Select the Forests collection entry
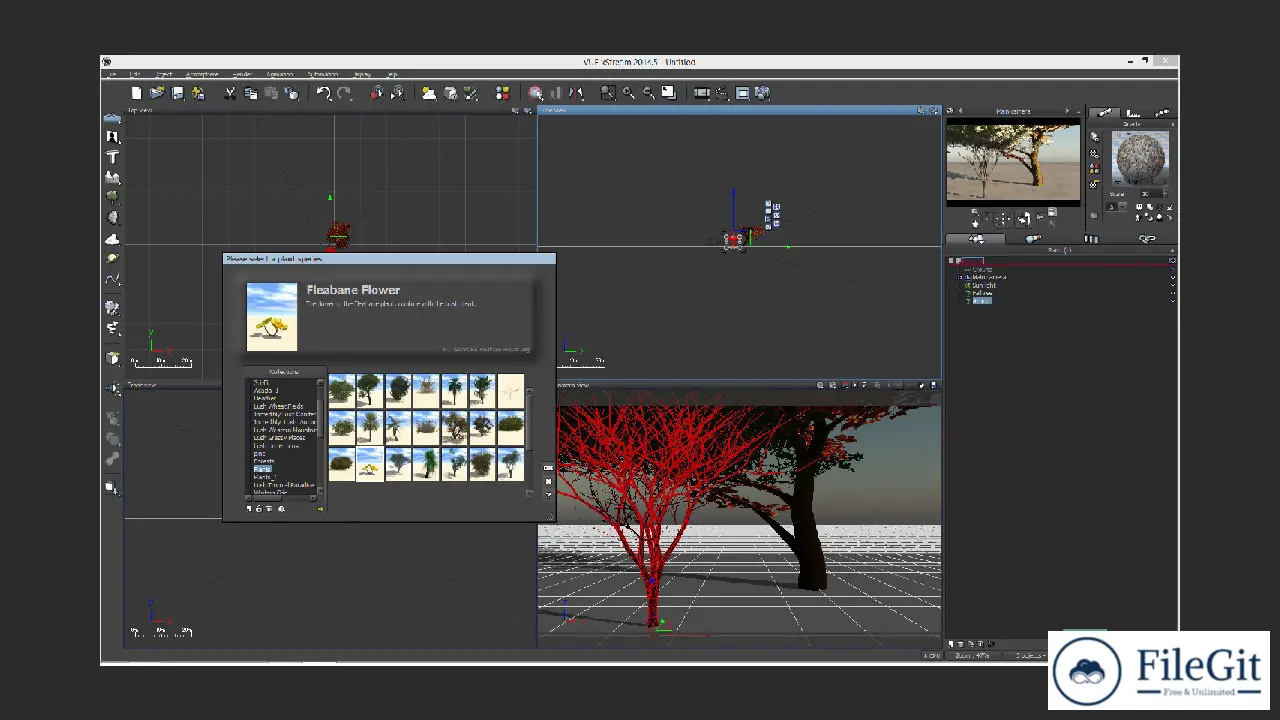Viewport: 1280px width, 720px height. click(264, 461)
